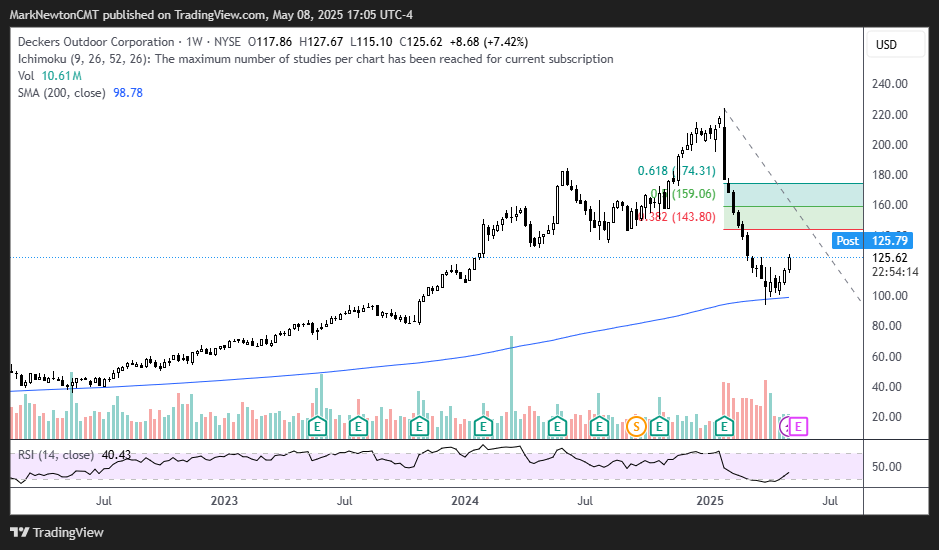Select the May 2024 earnings E marker

click(x=557, y=427)
